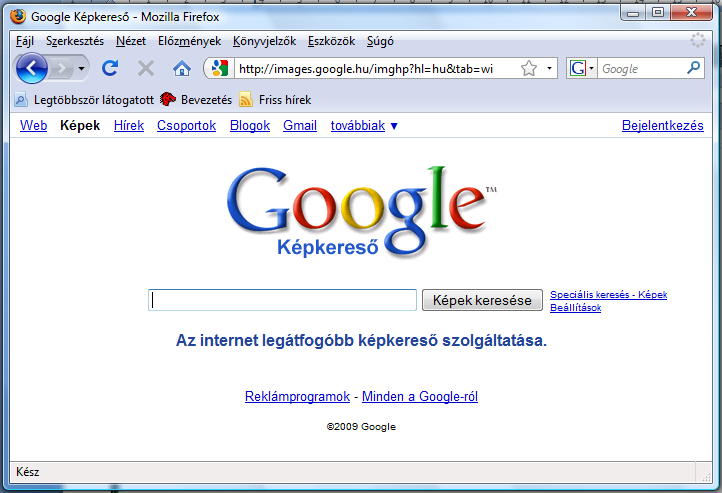Open the address bar history dropdown
The image size is (722, 493).
pyautogui.click(x=549, y=69)
